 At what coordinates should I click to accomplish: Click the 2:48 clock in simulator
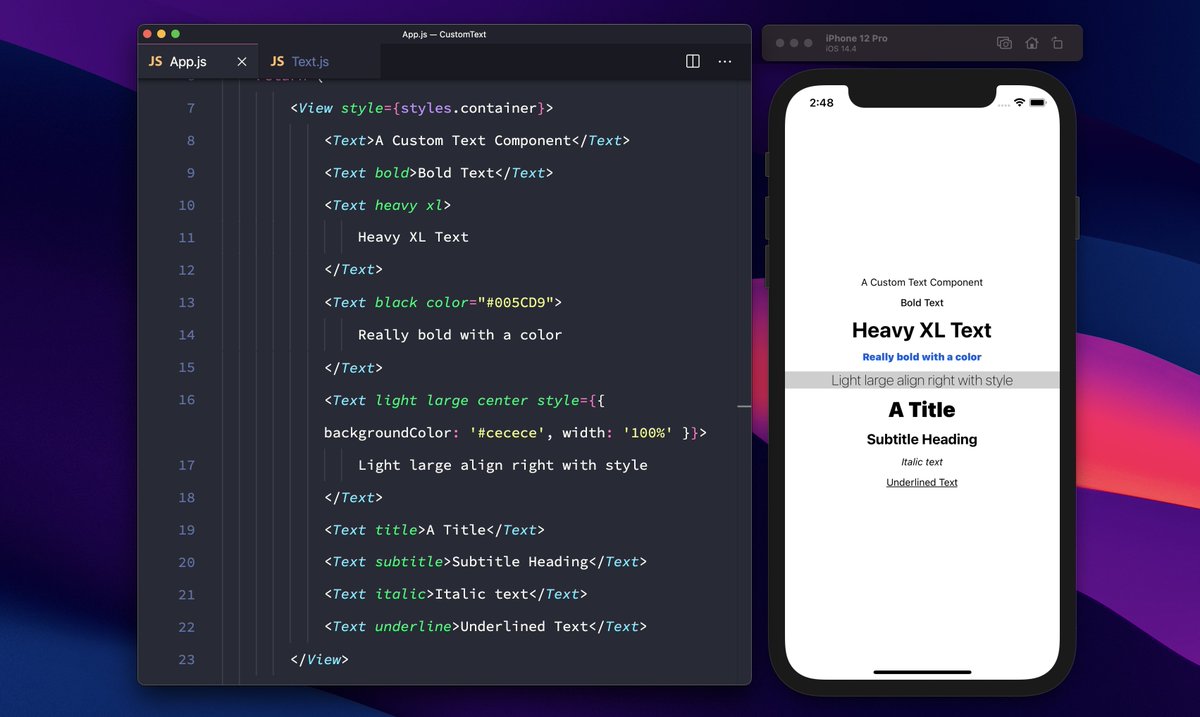tap(821, 102)
